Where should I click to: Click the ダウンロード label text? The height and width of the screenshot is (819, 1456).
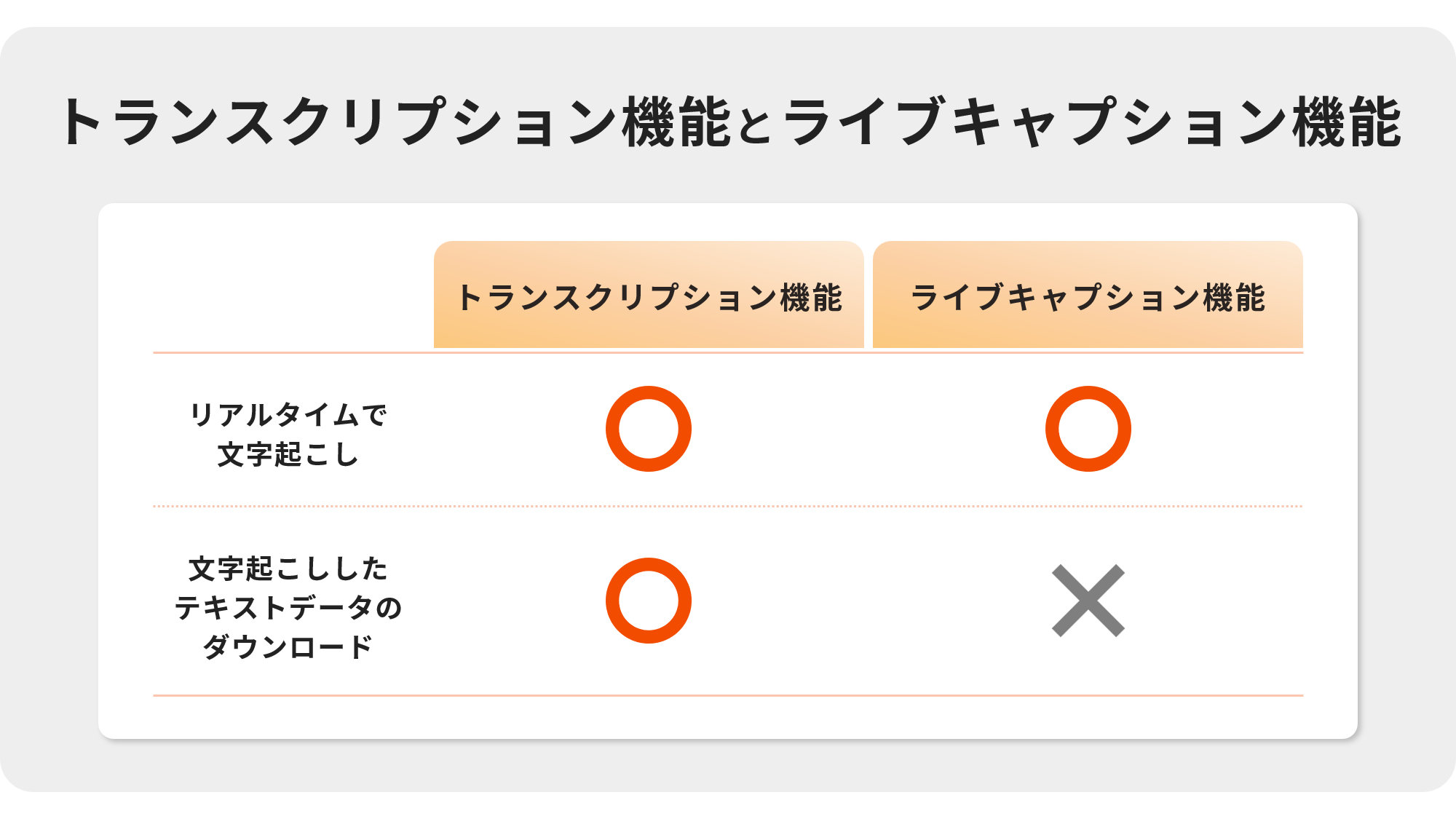[x=288, y=646]
